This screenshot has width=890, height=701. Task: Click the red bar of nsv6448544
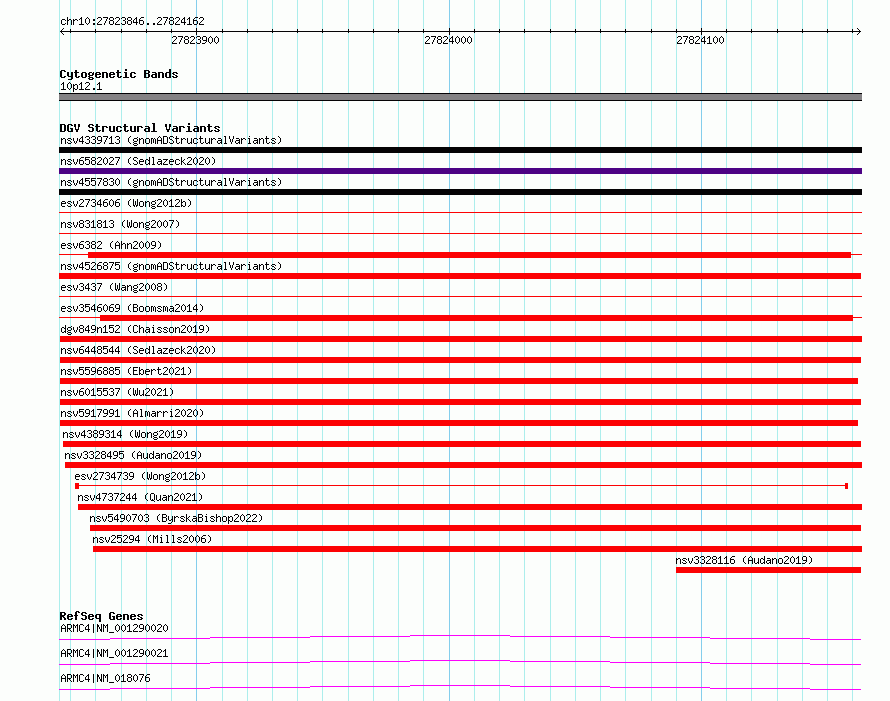[x=460, y=360]
